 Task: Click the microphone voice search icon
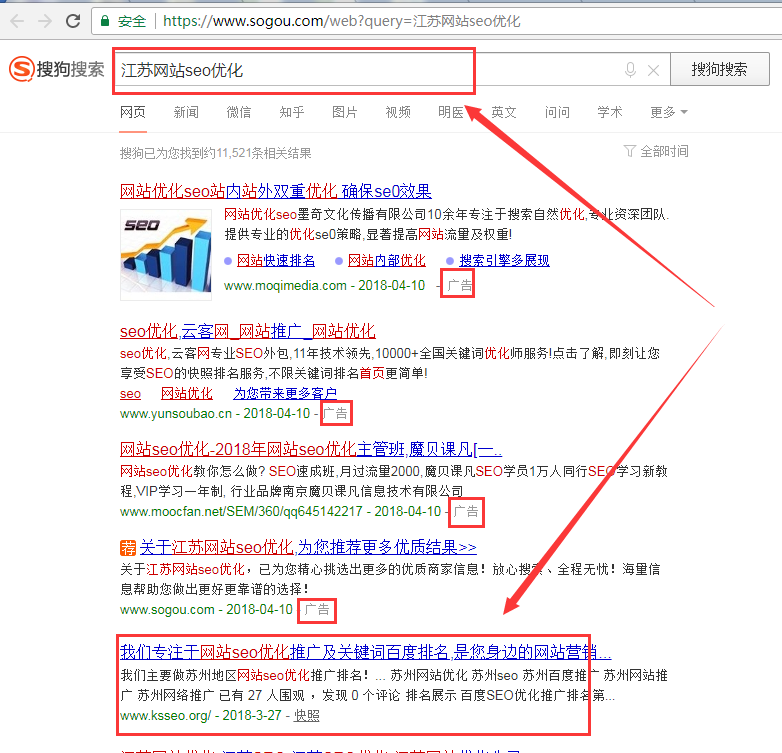pos(630,70)
